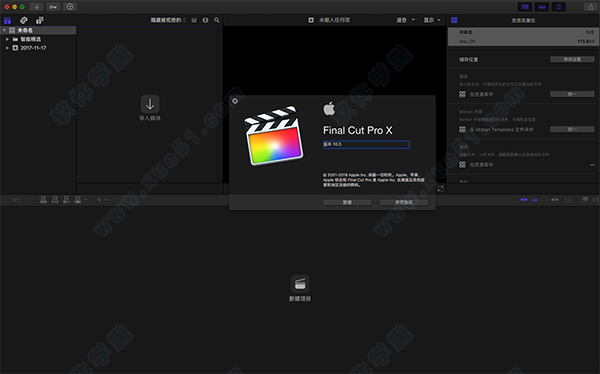Open Titles and Generators sidebar icon
The width and height of the screenshot is (600, 374).
click(x=39, y=20)
